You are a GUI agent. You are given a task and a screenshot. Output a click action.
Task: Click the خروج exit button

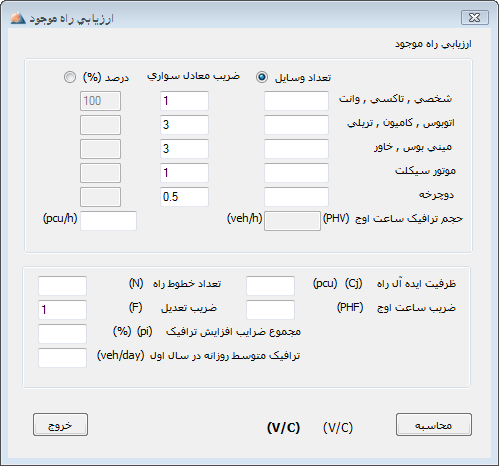[x=60, y=425]
